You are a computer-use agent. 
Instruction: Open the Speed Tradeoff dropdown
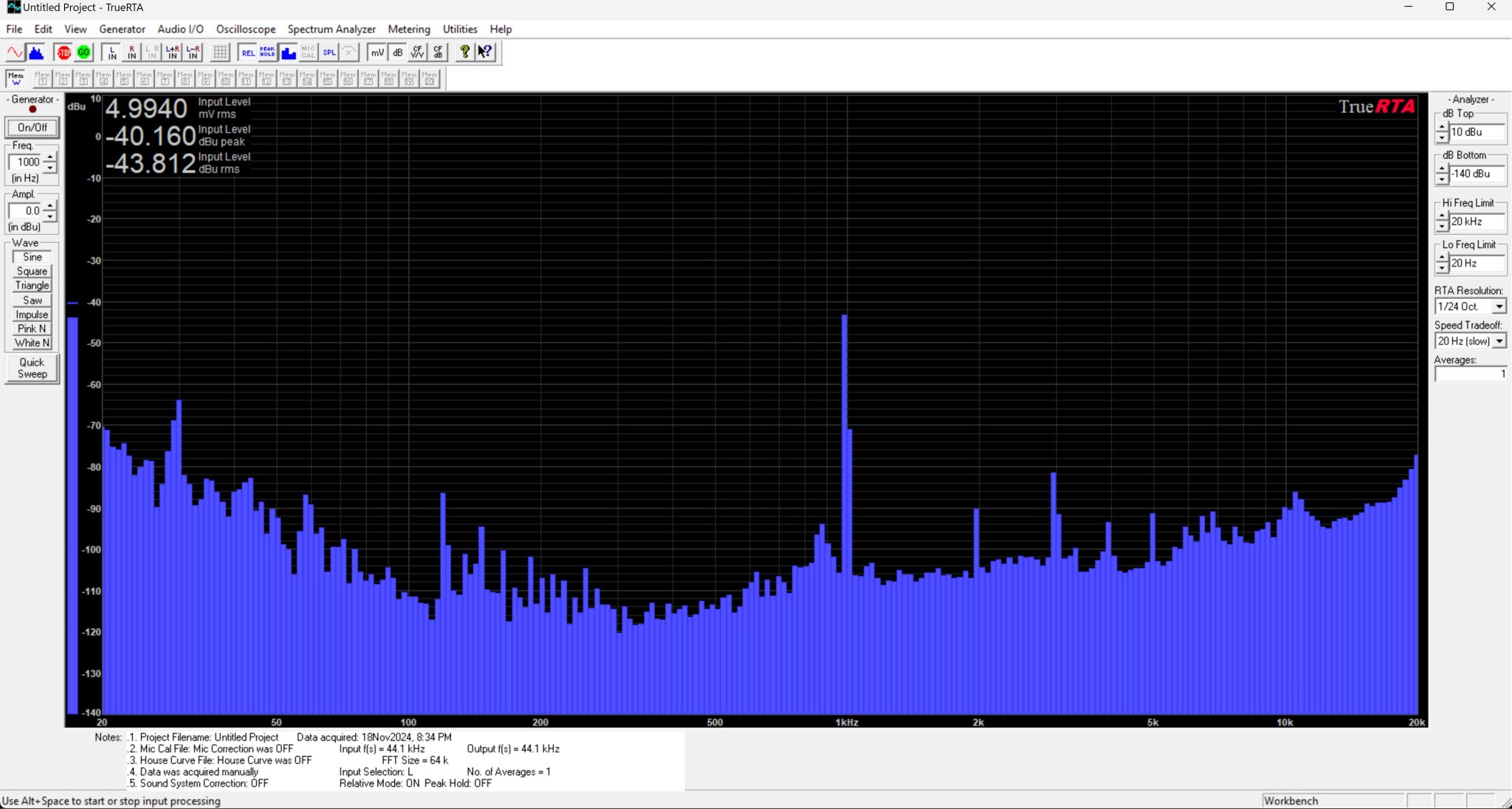pos(1499,341)
